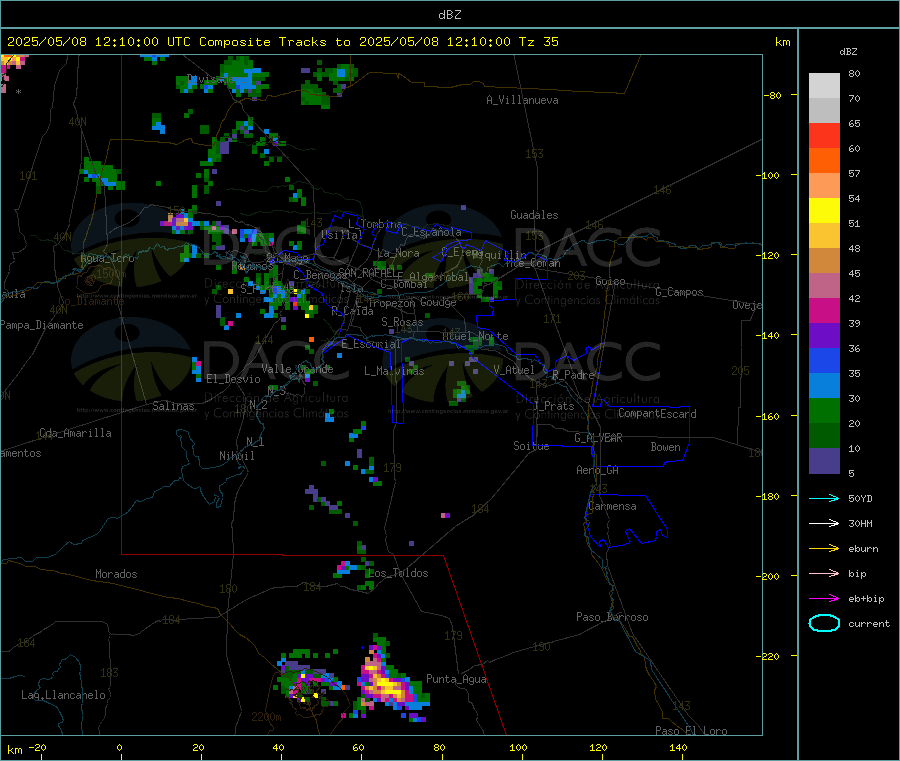Click the 'Agua_Toro' map label
The image size is (900, 761).
pyautogui.click(x=107, y=258)
